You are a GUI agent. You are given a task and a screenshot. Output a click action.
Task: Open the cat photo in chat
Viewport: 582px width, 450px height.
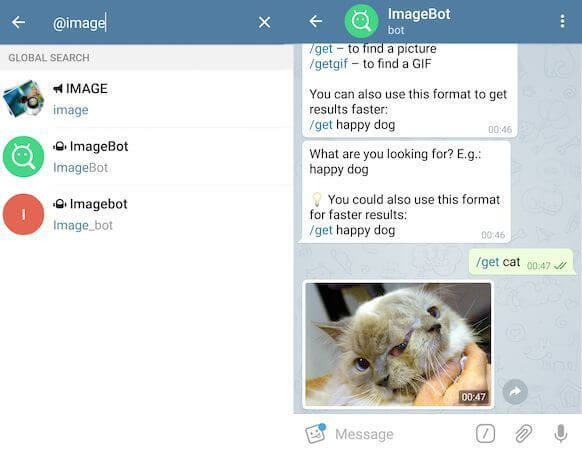pyautogui.click(x=398, y=345)
